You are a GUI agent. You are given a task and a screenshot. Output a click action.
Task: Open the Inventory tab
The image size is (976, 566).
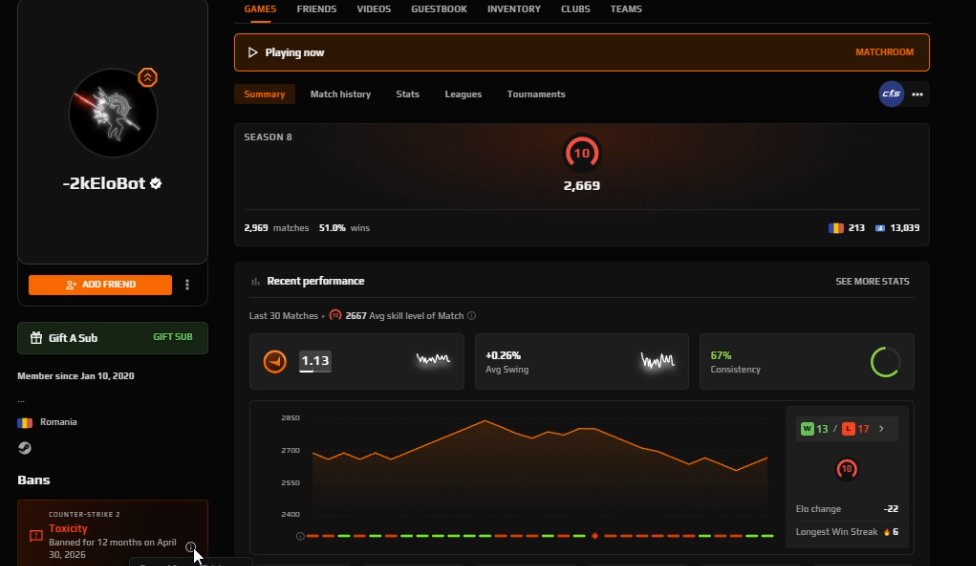click(514, 9)
